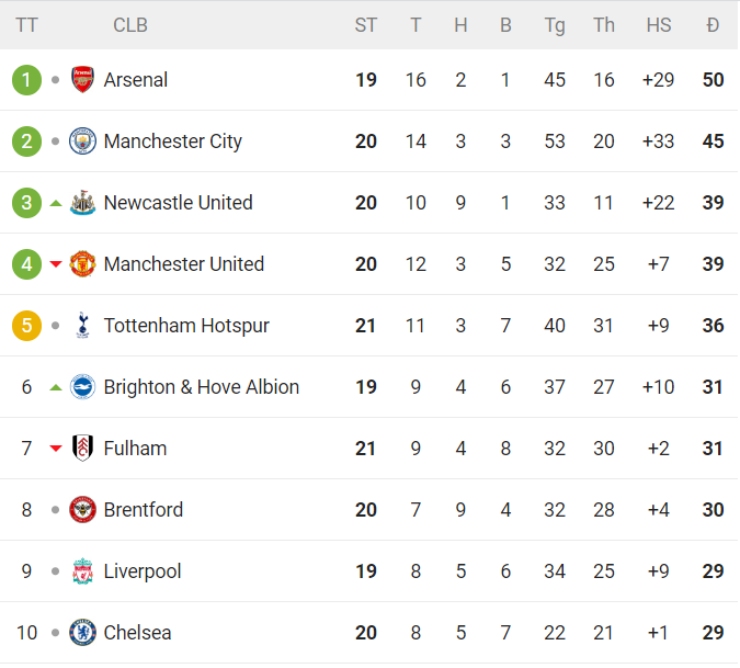Viewport: 740px width, 668px height.
Task: Click the Tottenham Hotspur club crest
Action: click(x=83, y=325)
